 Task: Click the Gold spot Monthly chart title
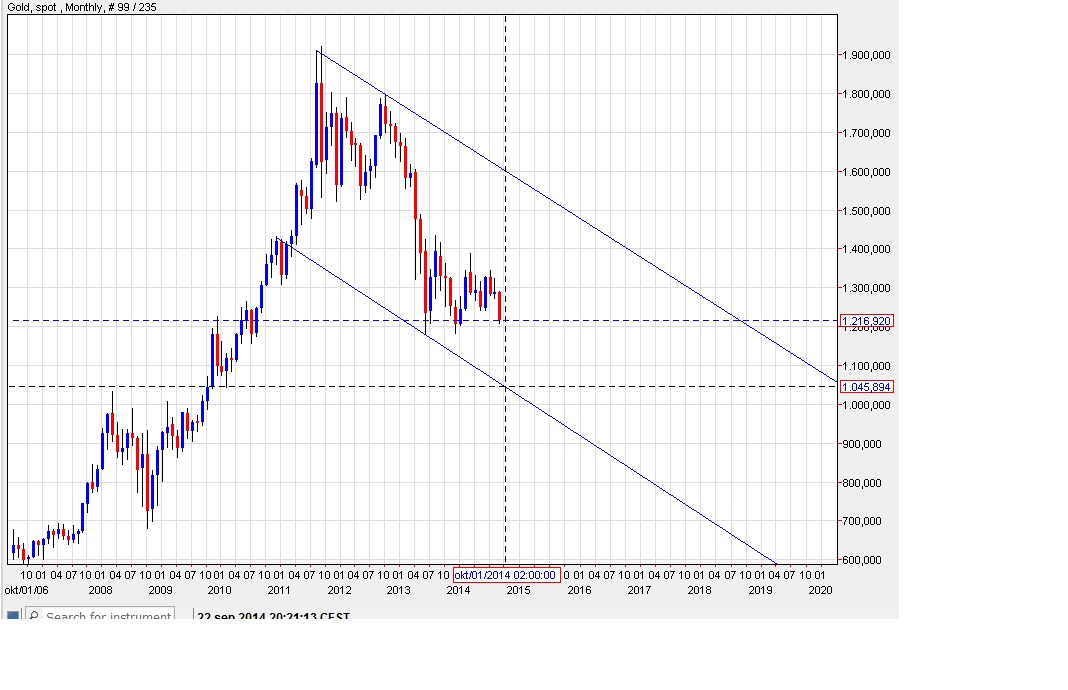point(82,7)
